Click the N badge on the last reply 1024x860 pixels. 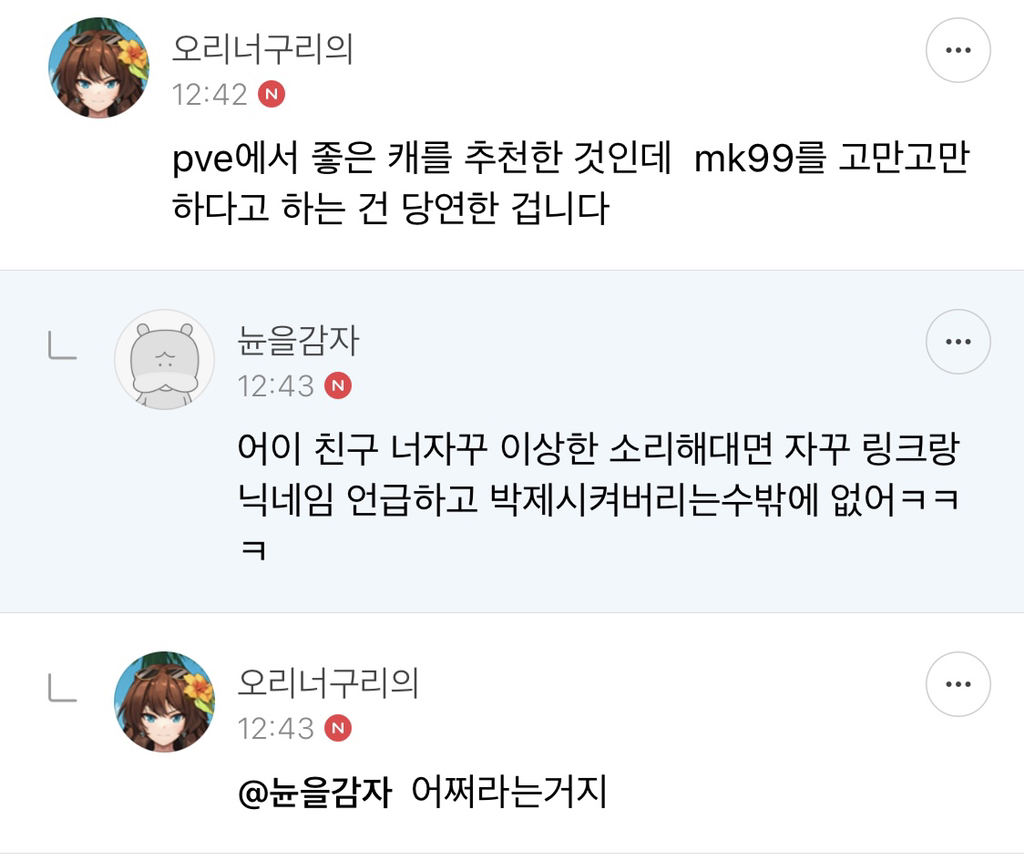point(338,728)
